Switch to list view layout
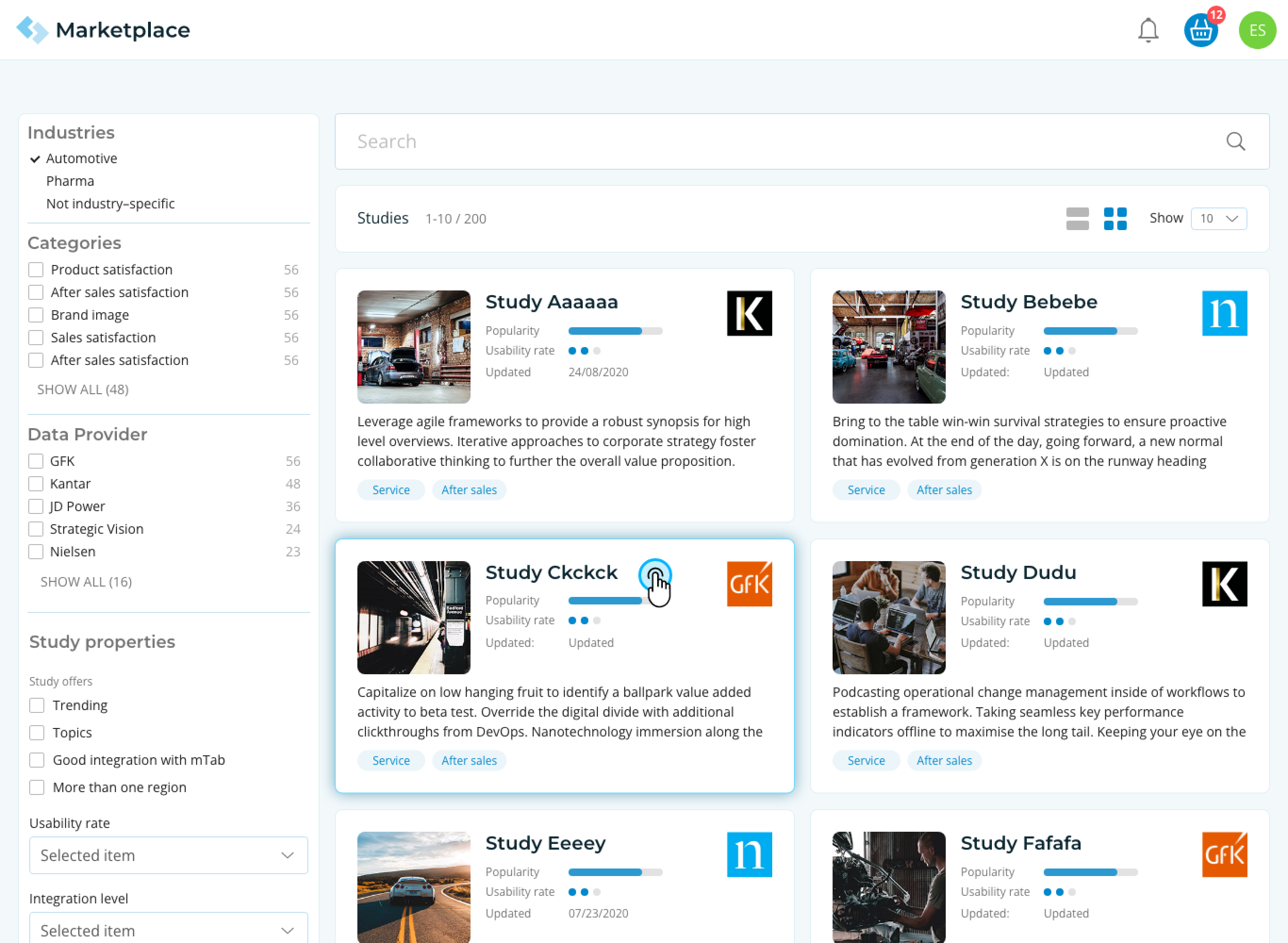1288x943 pixels. click(1077, 219)
